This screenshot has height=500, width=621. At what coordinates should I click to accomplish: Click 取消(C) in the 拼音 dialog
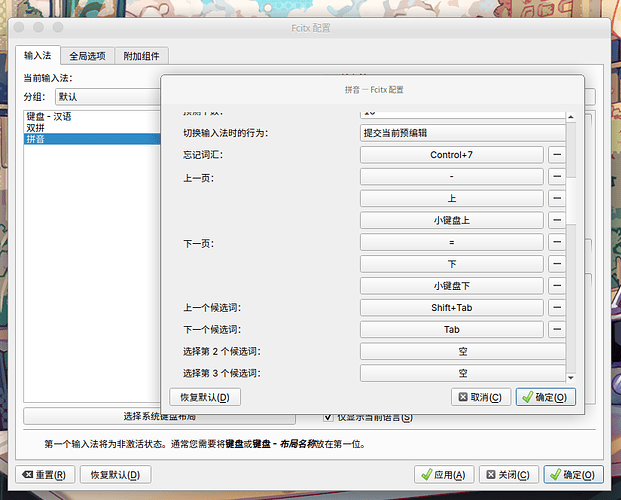coord(481,397)
